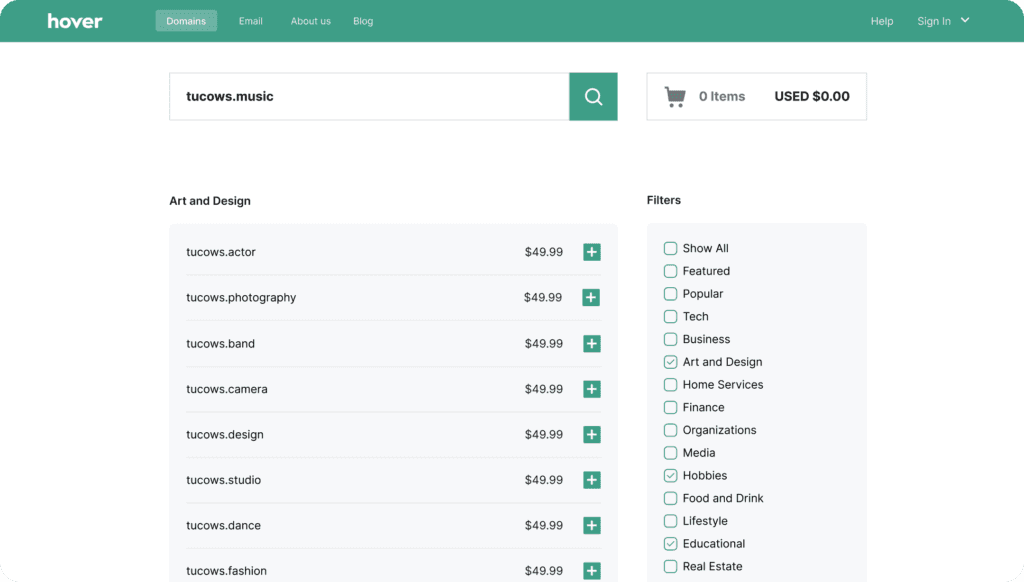Enable the Tech filter
Screen dimensions: 1024x582
tap(670, 317)
